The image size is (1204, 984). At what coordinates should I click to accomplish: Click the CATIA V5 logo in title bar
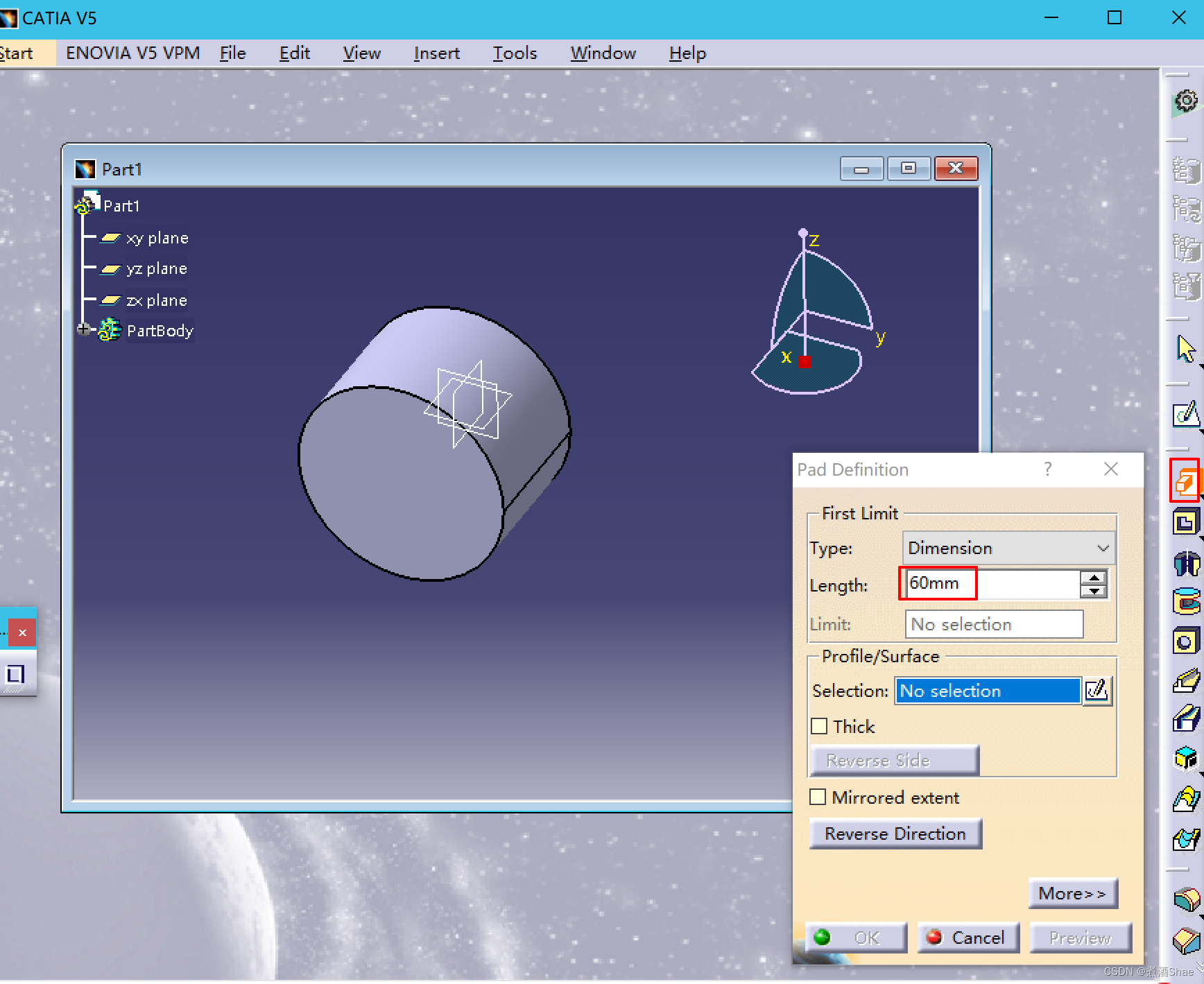tap(8, 18)
